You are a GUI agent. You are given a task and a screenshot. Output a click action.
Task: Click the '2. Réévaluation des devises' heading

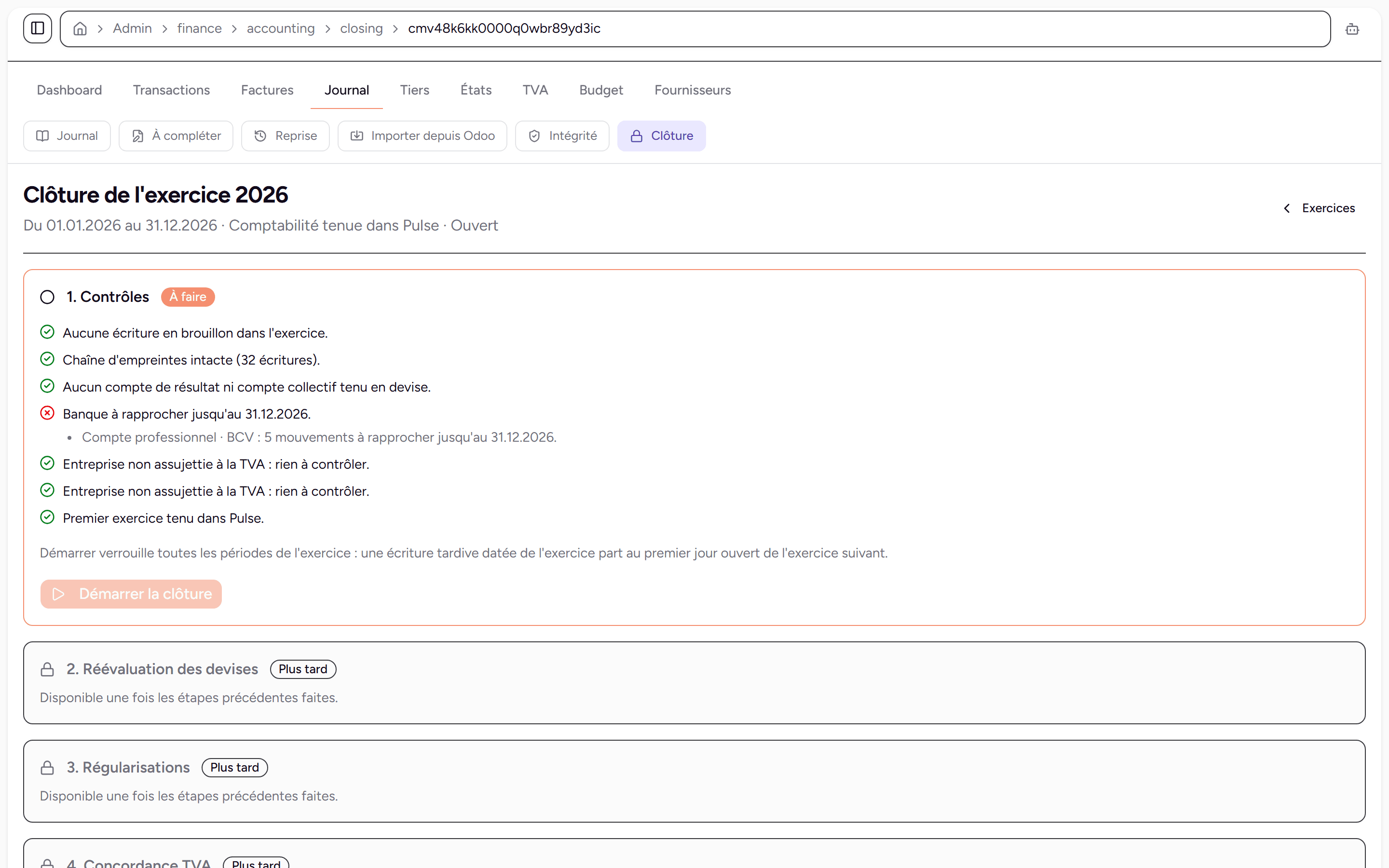(162, 669)
